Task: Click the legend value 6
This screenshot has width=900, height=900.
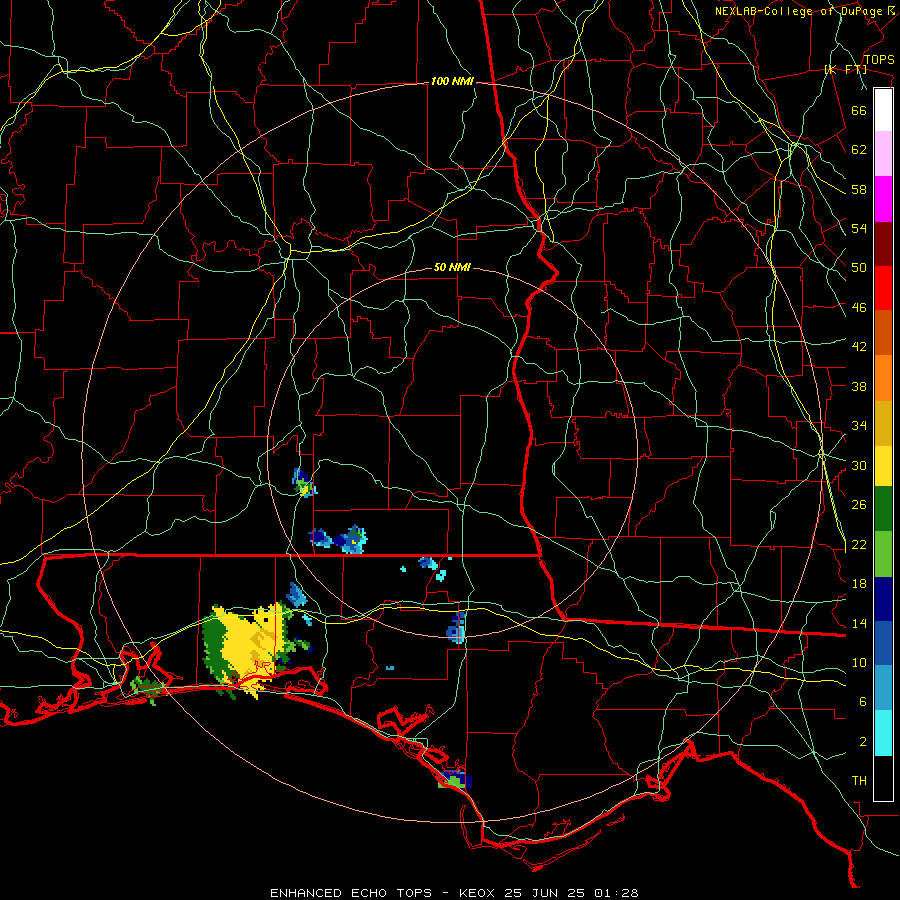Action: 863,702
